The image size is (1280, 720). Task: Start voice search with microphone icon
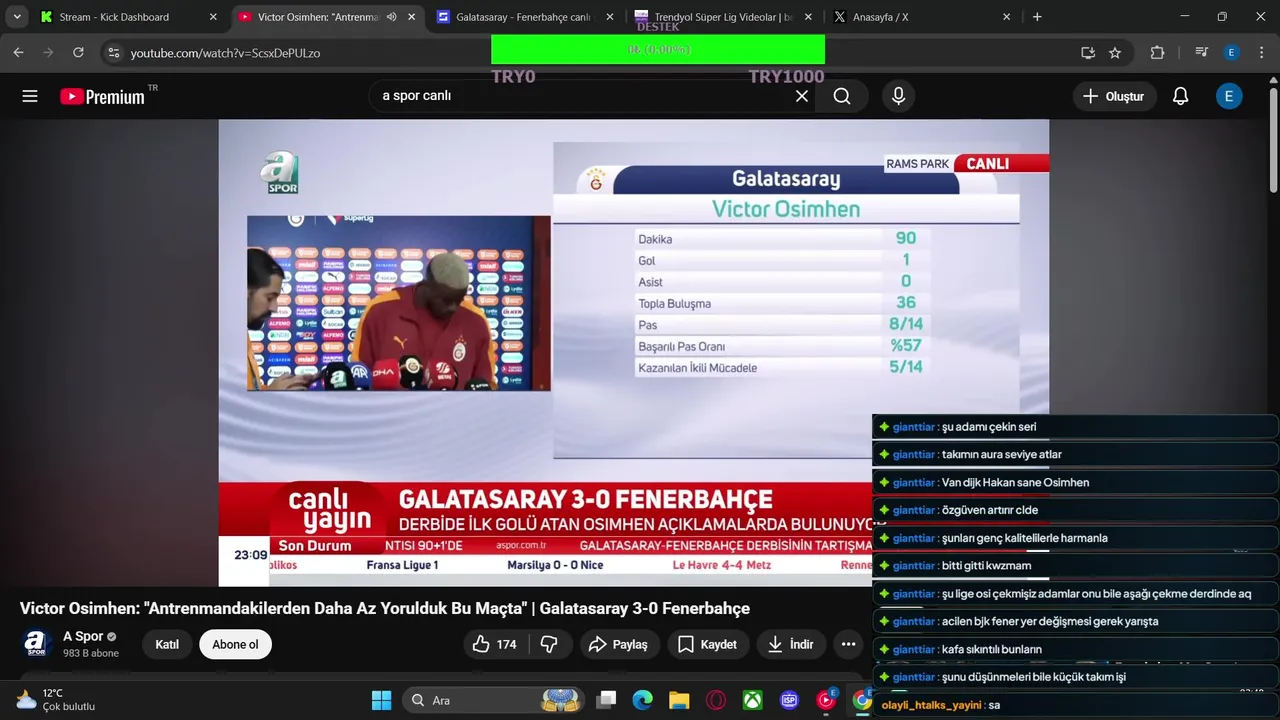898,96
